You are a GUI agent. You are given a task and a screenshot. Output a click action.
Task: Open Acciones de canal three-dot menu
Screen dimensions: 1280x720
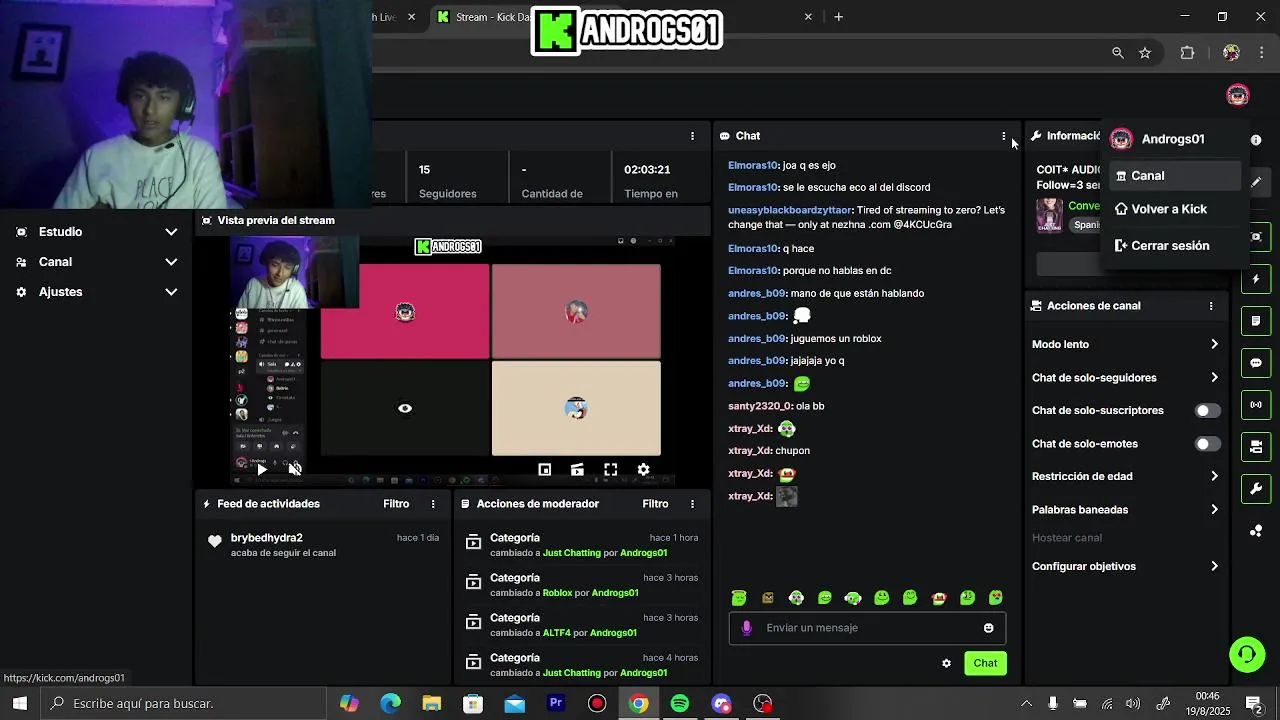pos(1210,306)
